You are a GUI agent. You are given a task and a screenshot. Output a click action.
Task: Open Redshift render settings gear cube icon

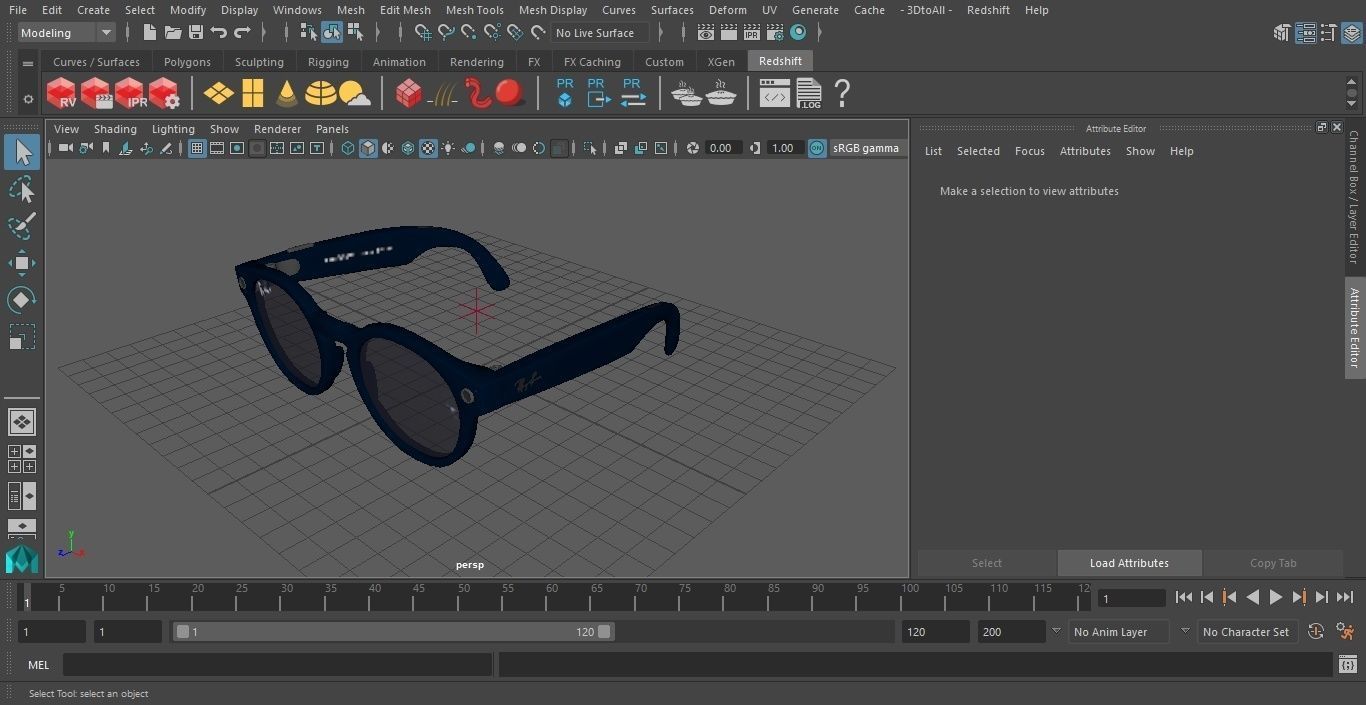coord(164,94)
